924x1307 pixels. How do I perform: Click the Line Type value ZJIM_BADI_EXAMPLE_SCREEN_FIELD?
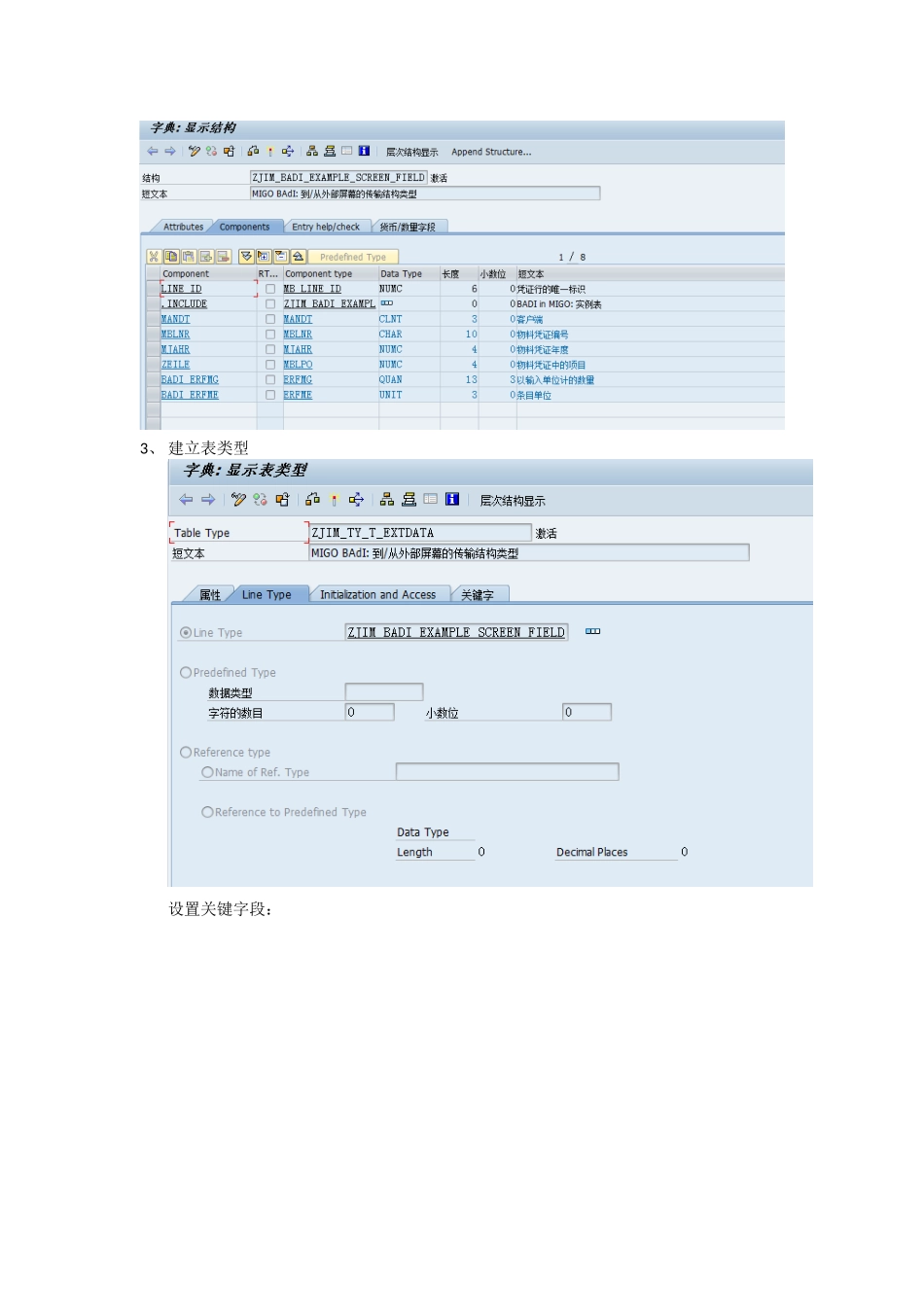click(456, 632)
